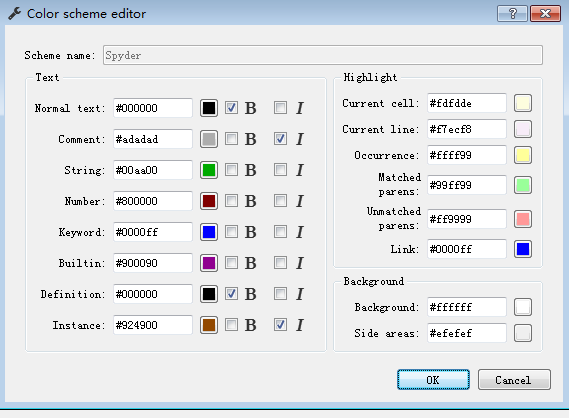Open the Unmatched parens red swatch

523,219
